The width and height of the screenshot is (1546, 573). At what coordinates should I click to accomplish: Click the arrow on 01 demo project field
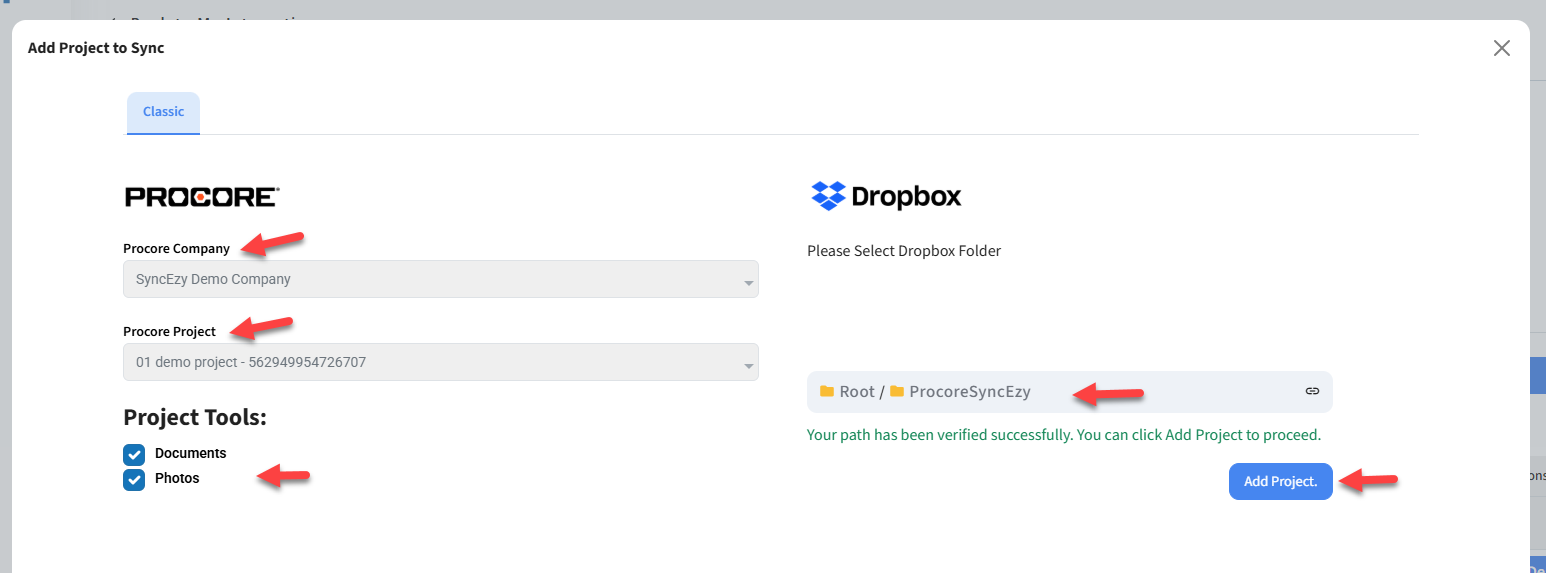pyautogui.click(x=748, y=366)
